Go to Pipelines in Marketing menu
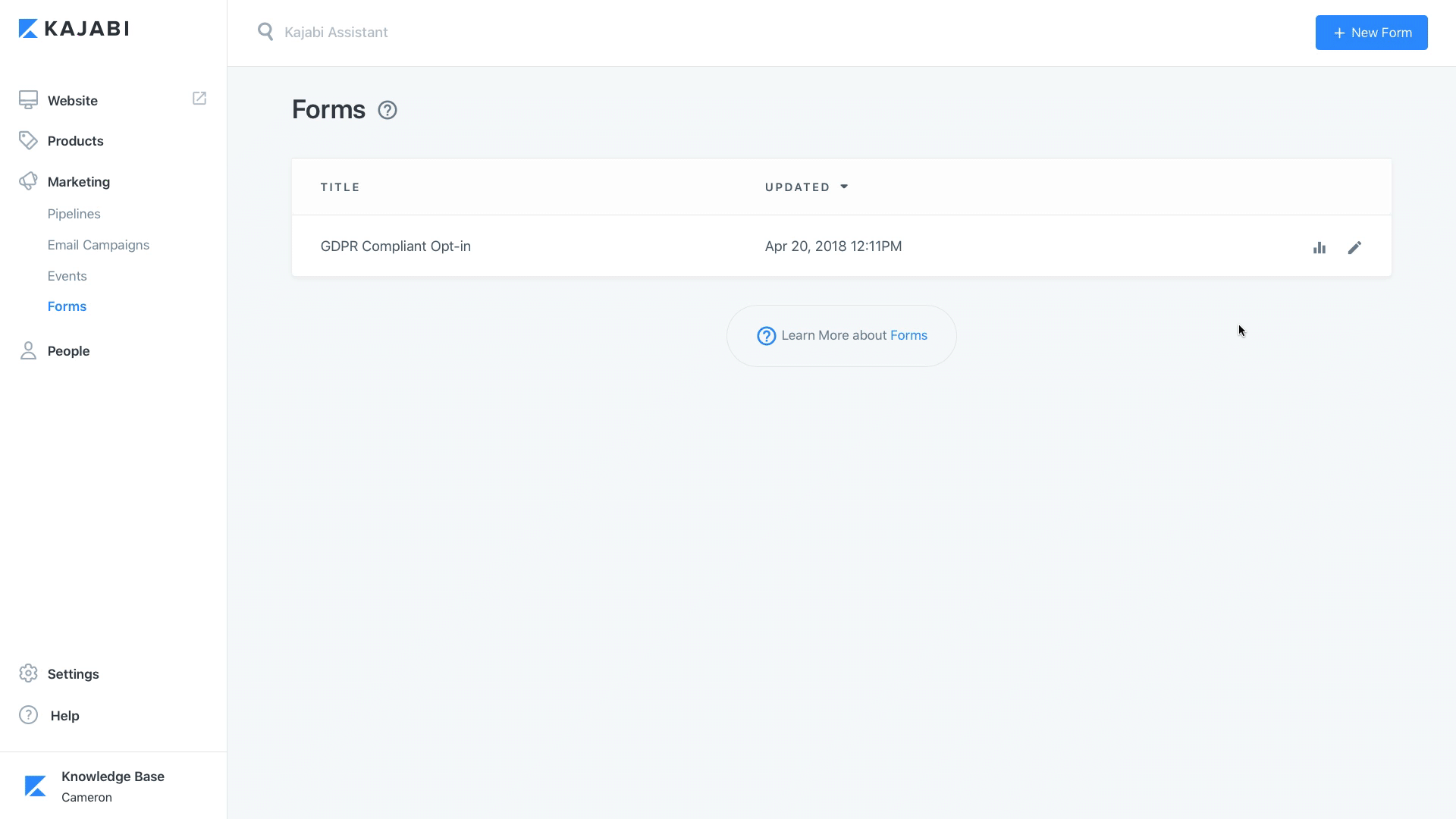1456x819 pixels. [74, 214]
